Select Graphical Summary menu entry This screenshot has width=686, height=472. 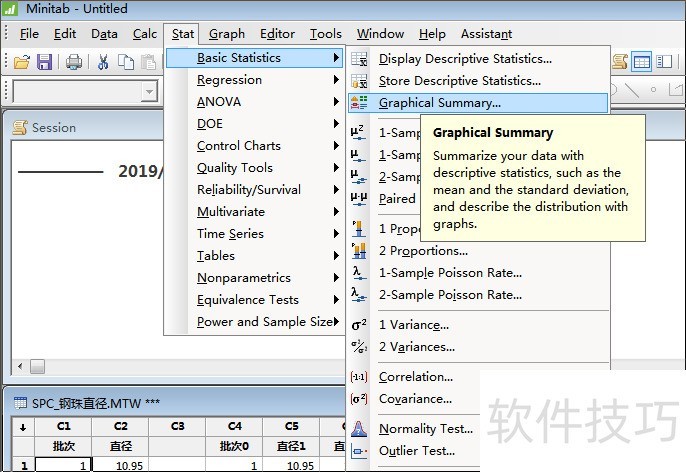point(478,103)
